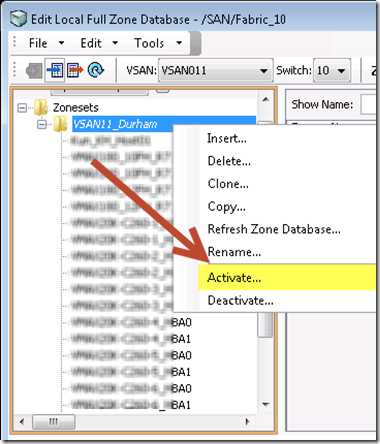This screenshot has width=380, height=444.
Task: Click the horizontal scrollbar right arrow
Action: 247,422
